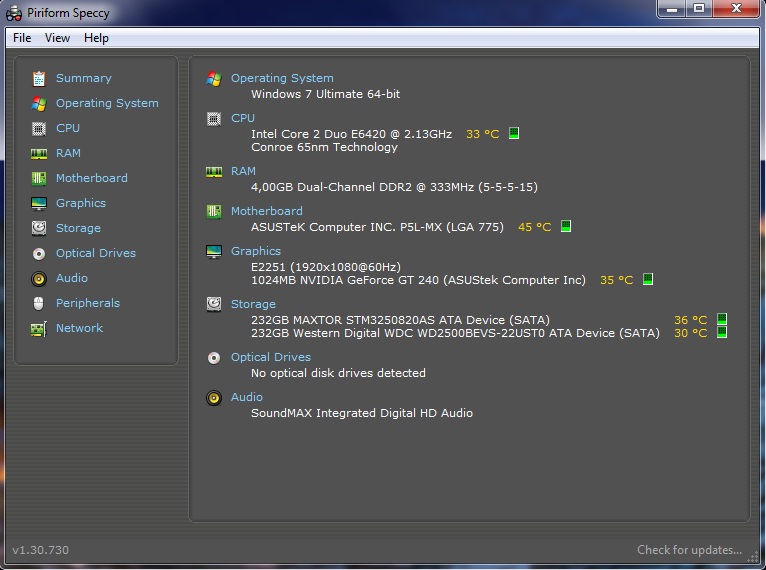Click the Graphics monitor icon in sidebar
766x570 pixels.
pos(39,204)
